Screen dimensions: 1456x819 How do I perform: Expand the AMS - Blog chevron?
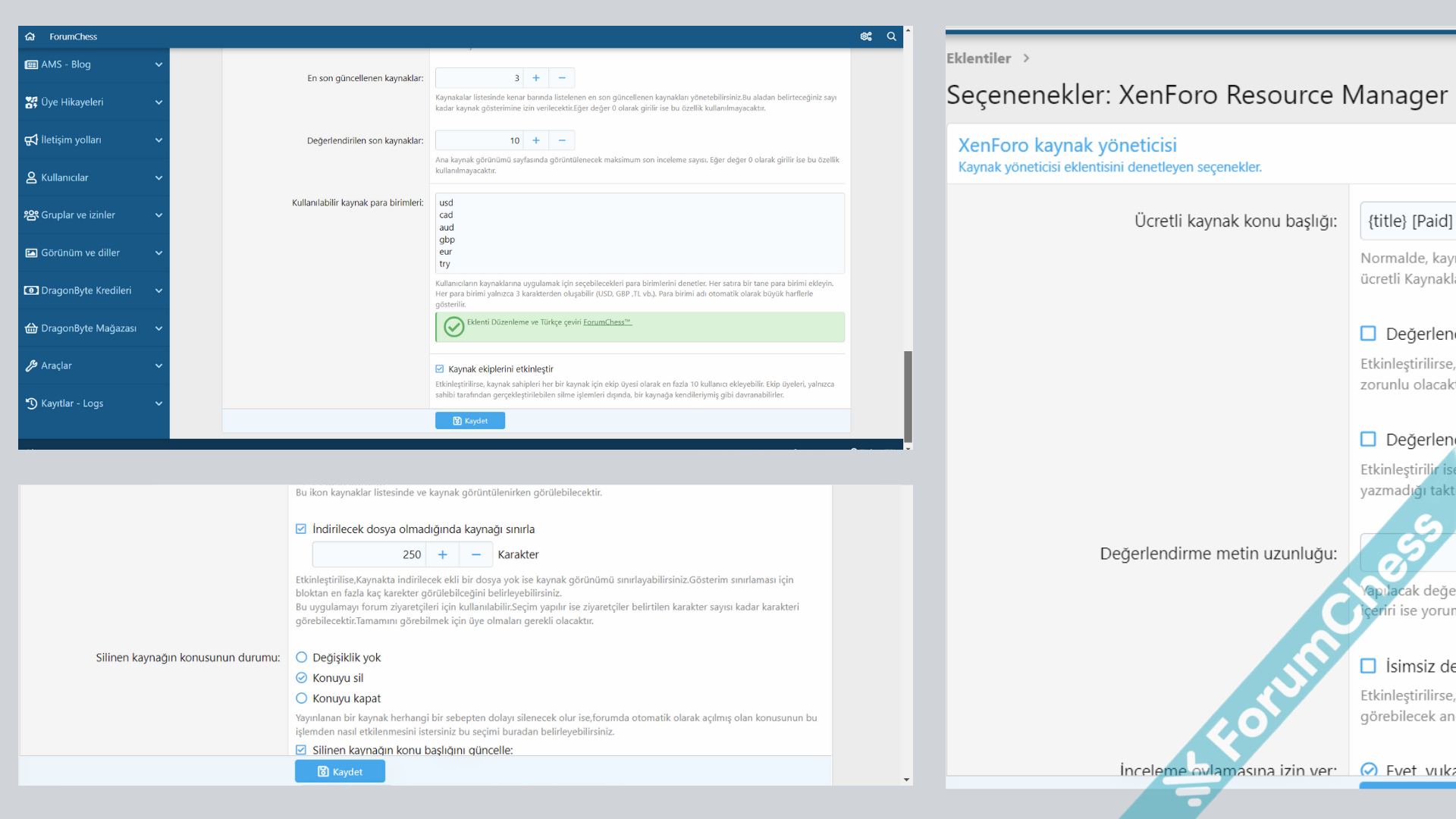click(x=158, y=64)
